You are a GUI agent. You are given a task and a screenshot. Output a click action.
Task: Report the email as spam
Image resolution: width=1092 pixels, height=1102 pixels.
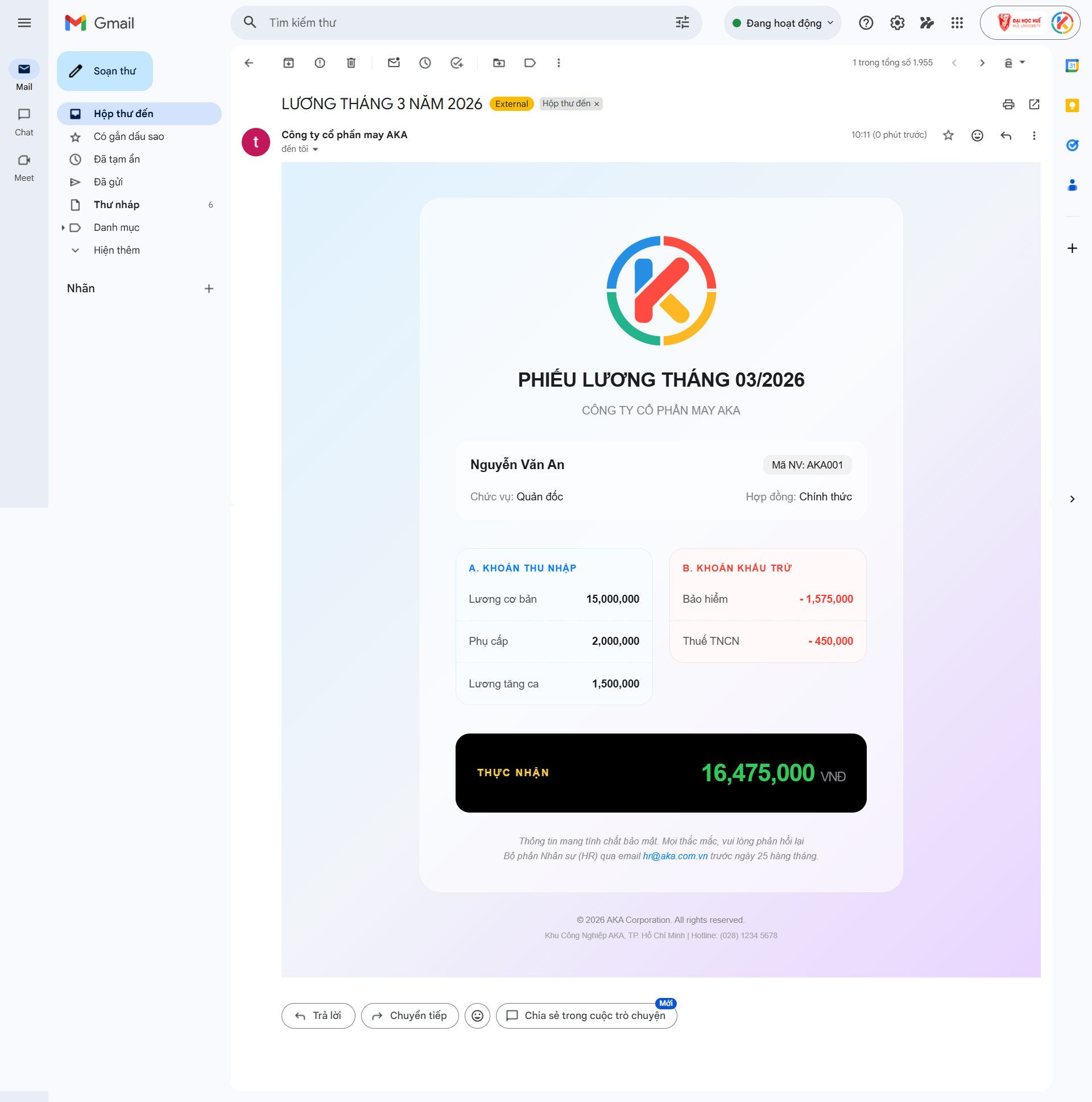pyautogui.click(x=320, y=63)
